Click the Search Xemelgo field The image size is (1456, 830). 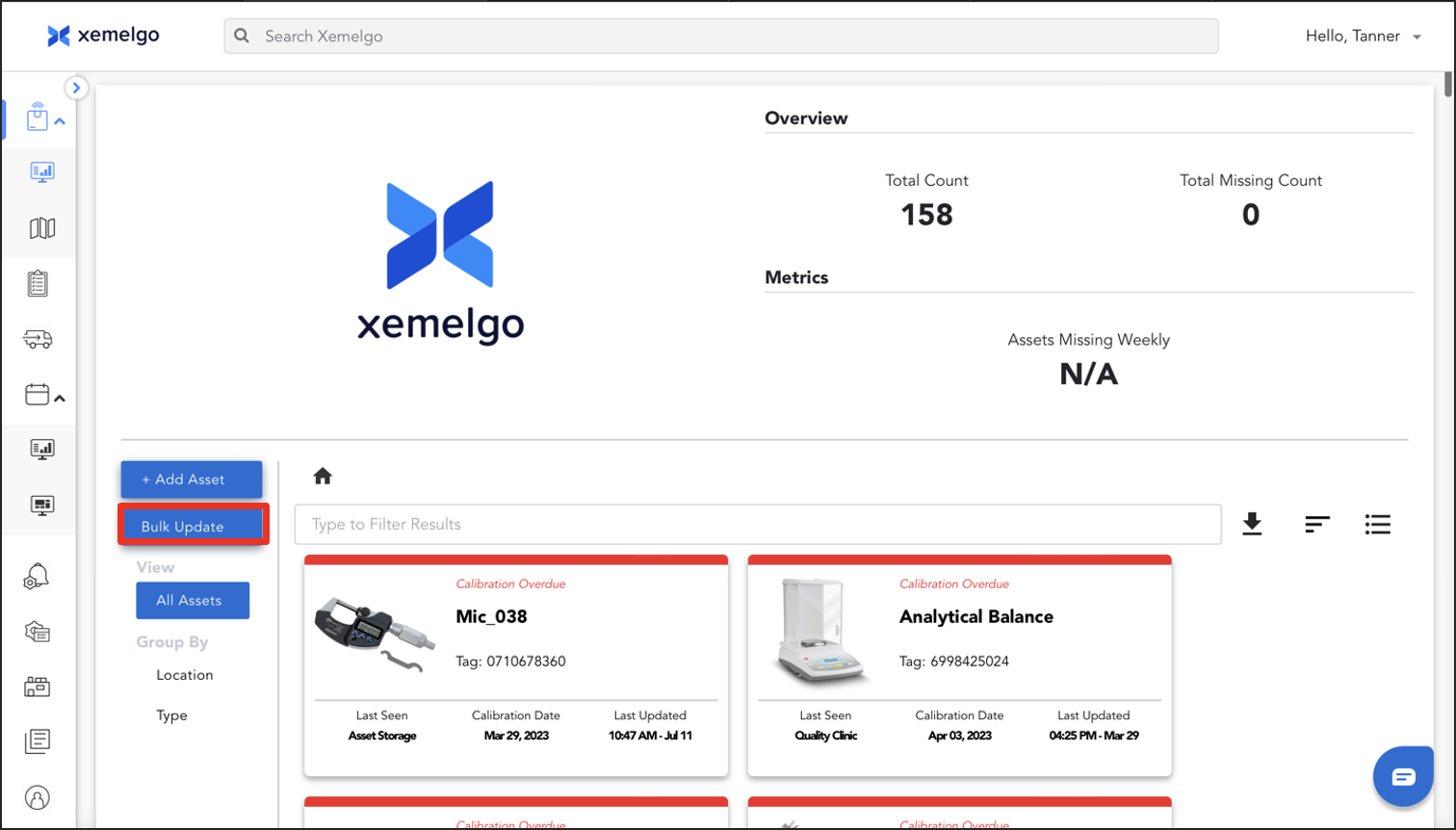click(x=720, y=36)
